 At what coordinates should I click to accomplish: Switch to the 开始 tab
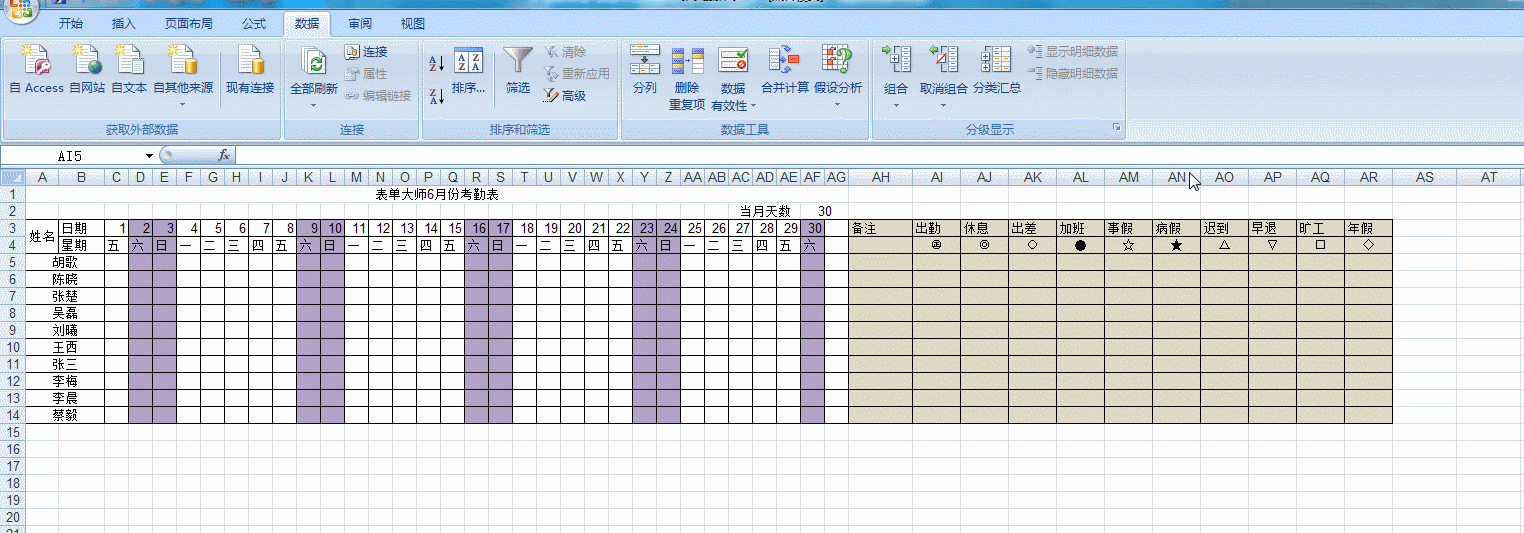point(70,24)
